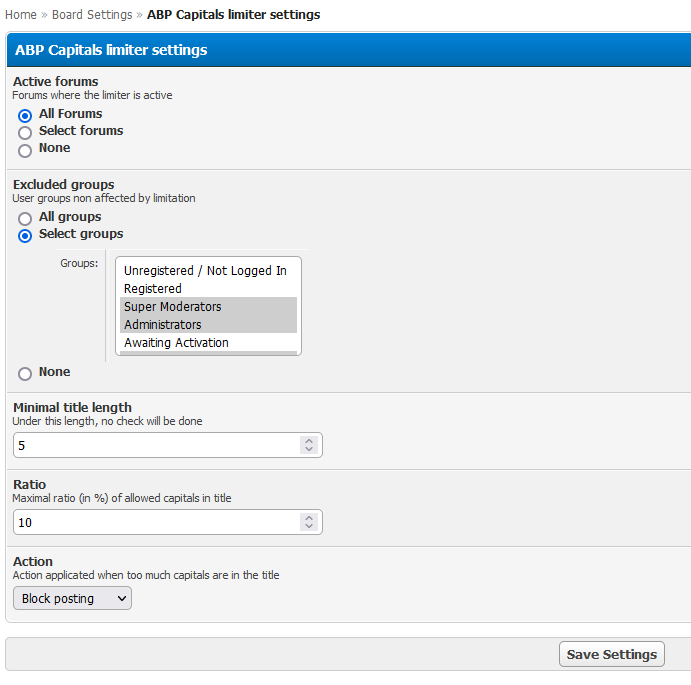Go to Home in breadcrumb
The width and height of the screenshot is (691, 685).
(20, 15)
